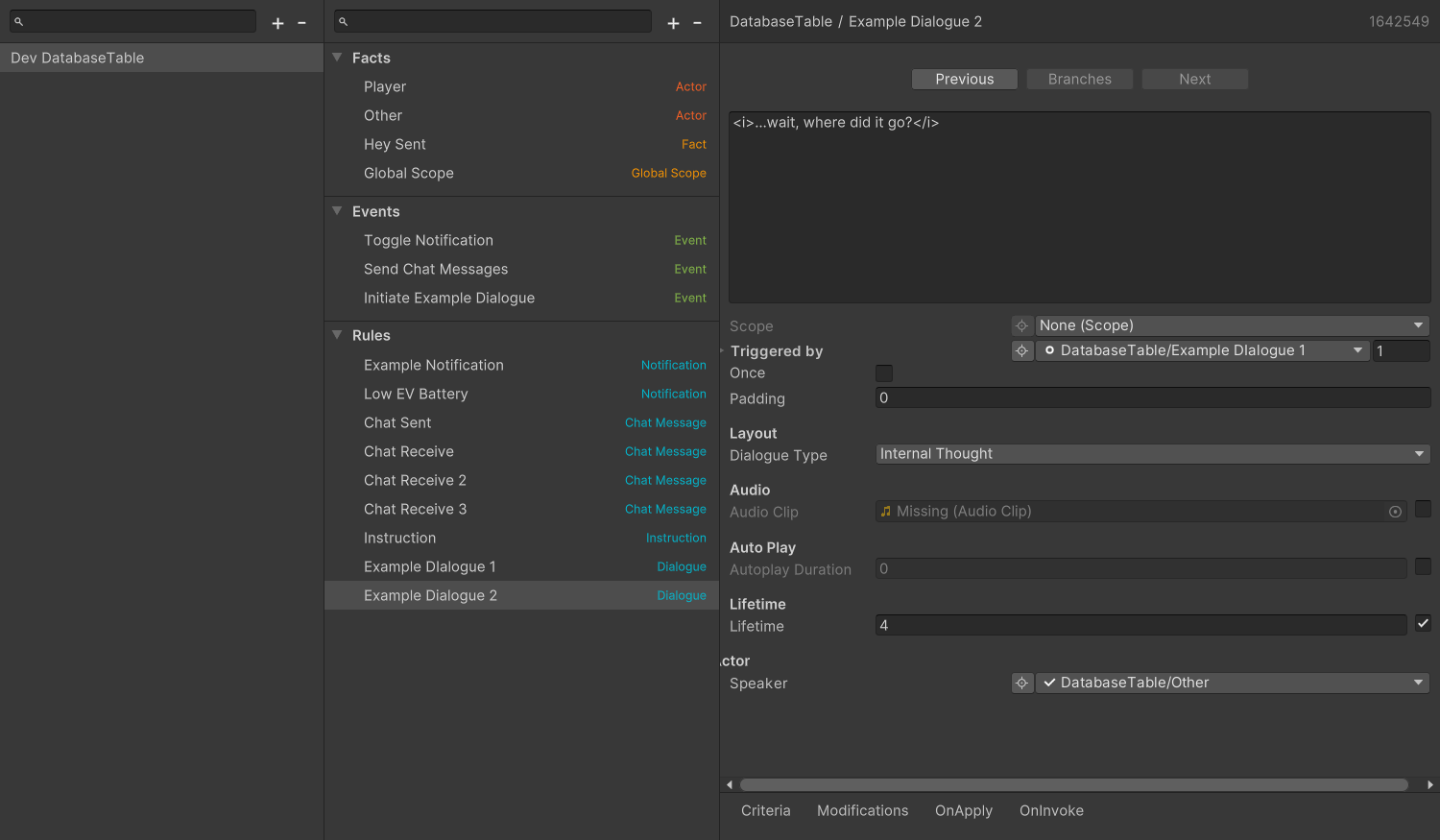Open the None (Scope) dropdown
This screenshot has width=1440, height=840.
coord(1233,326)
